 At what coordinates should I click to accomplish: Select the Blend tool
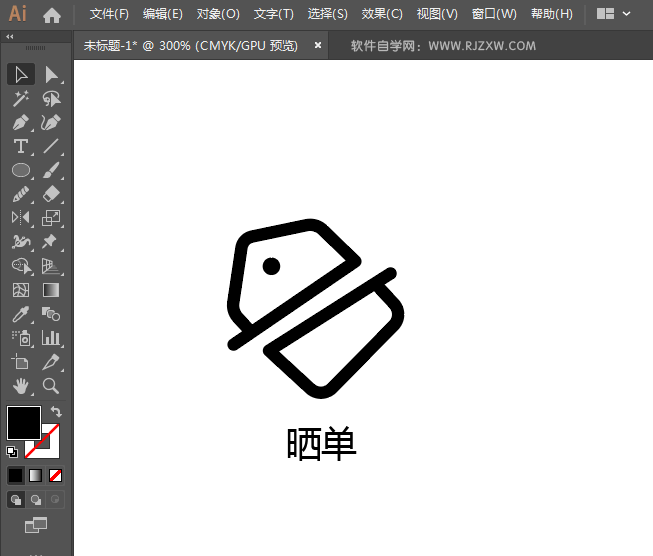(52, 314)
